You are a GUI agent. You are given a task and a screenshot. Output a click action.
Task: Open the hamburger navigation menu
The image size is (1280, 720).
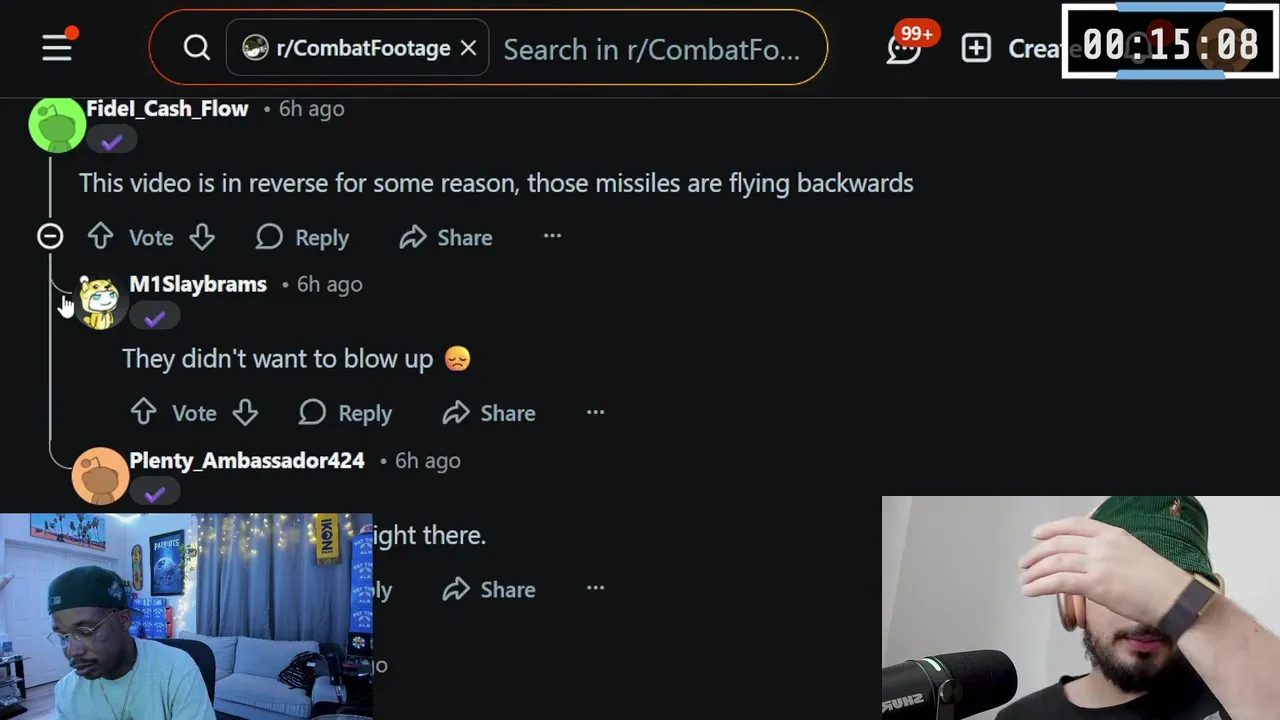pos(57,47)
